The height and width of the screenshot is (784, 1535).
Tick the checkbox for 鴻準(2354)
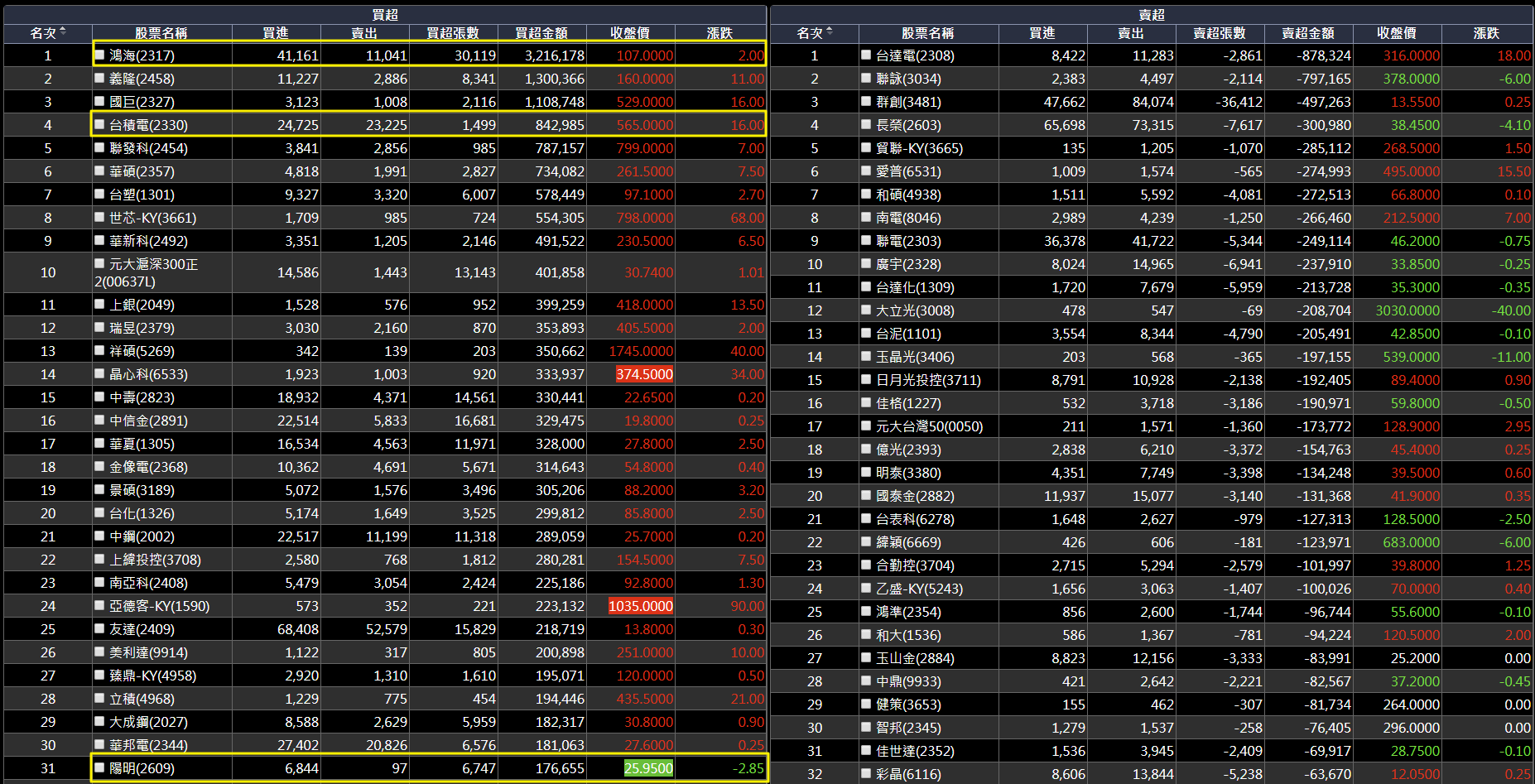point(866,611)
